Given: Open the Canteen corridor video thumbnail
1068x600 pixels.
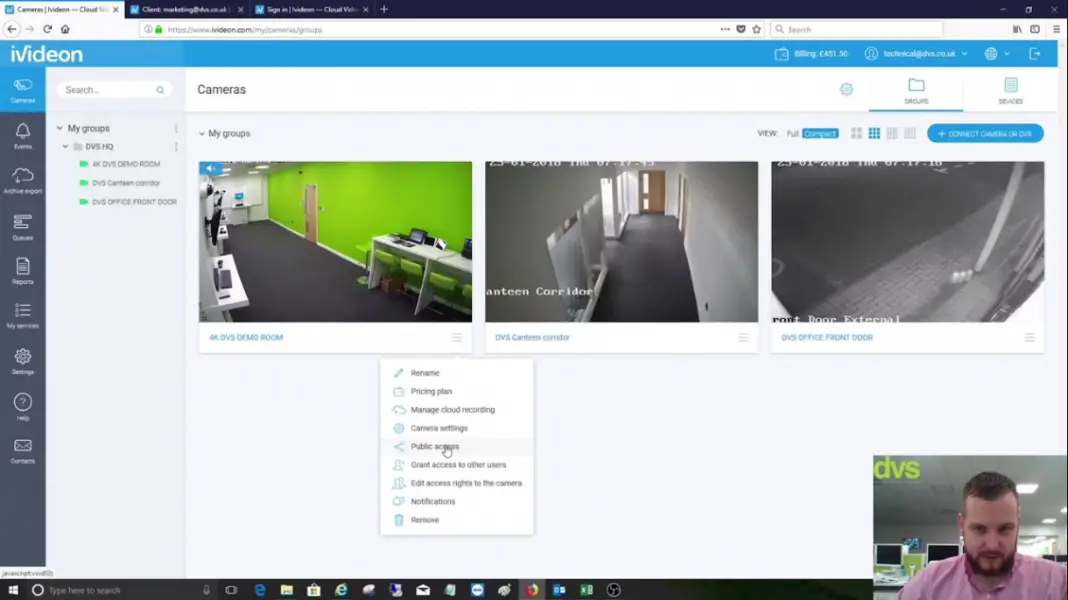Looking at the screenshot, I should pyautogui.click(x=621, y=242).
